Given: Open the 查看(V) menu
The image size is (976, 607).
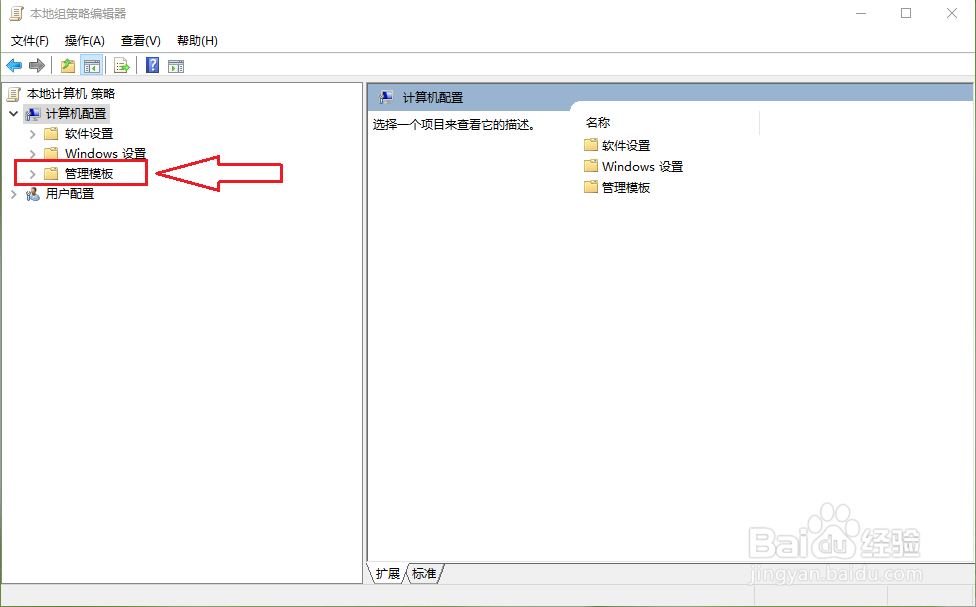Looking at the screenshot, I should coord(141,41).
